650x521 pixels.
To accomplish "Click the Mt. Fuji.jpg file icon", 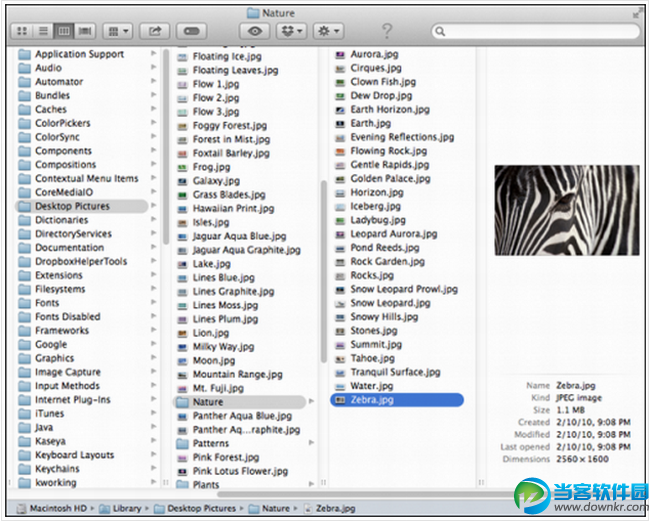I will tap(182, 389).
